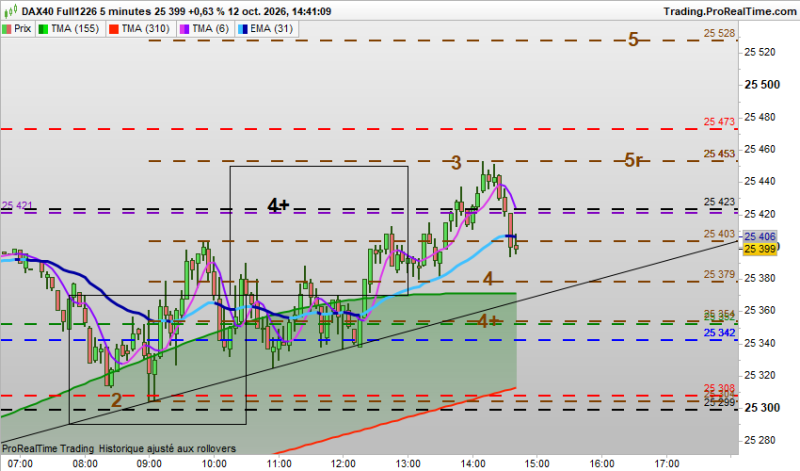Viewport: 800px width, 471px height.
Task: Click the 25 280 price axis tick
Action: [759, 440]
